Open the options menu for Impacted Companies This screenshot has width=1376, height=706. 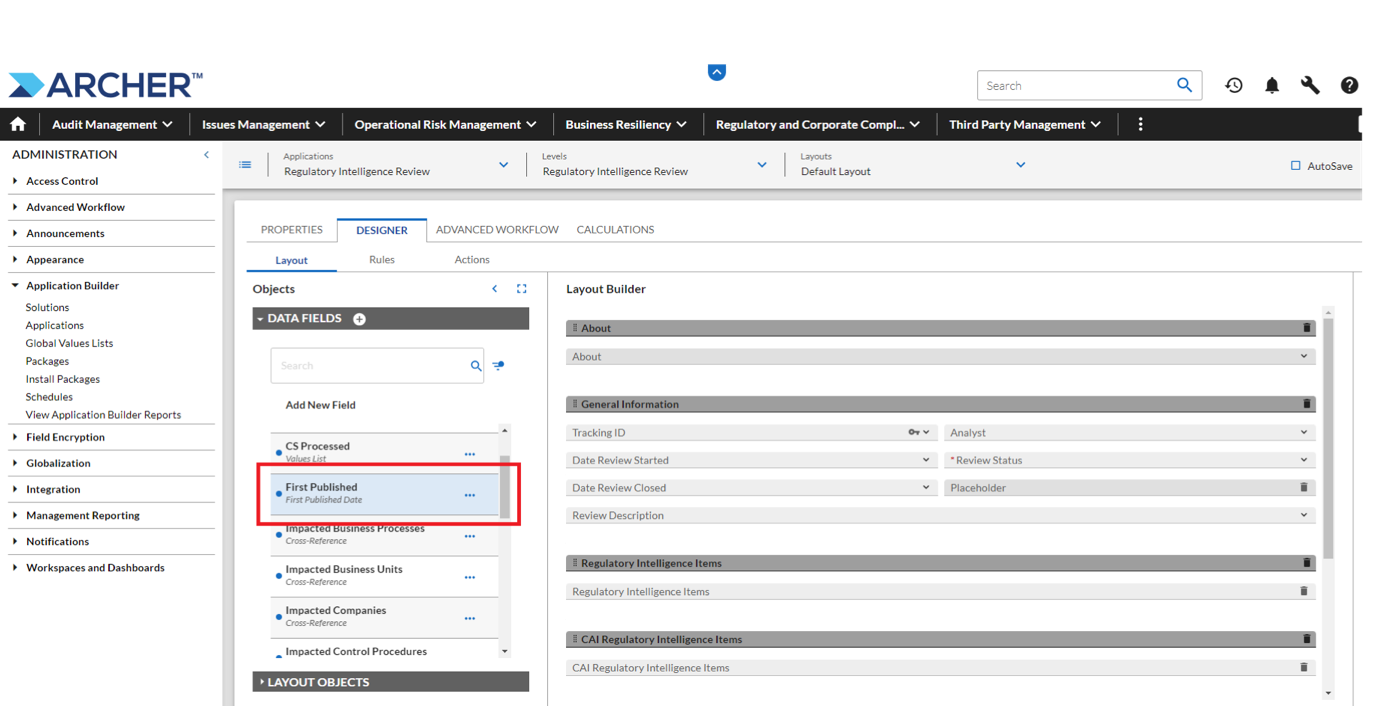[x=470, y=618]
